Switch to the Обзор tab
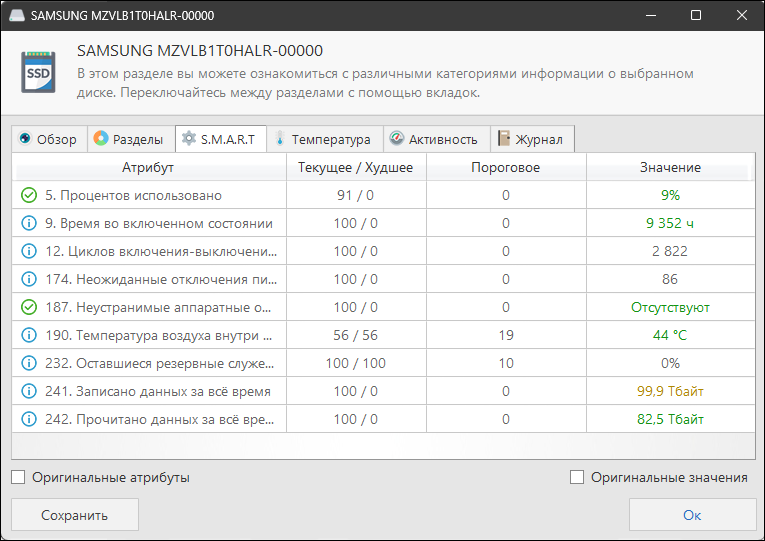 [x=48, y=139]
